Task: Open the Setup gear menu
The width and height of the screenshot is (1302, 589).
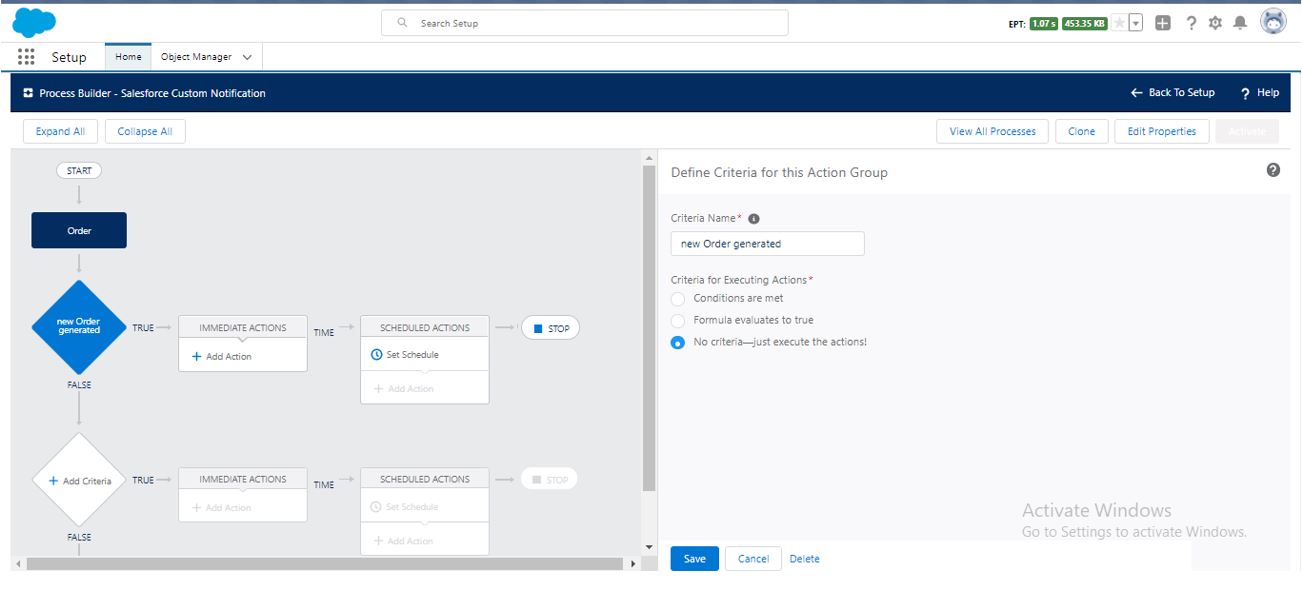Action: pyautogui.click(x=1215, y=23)
